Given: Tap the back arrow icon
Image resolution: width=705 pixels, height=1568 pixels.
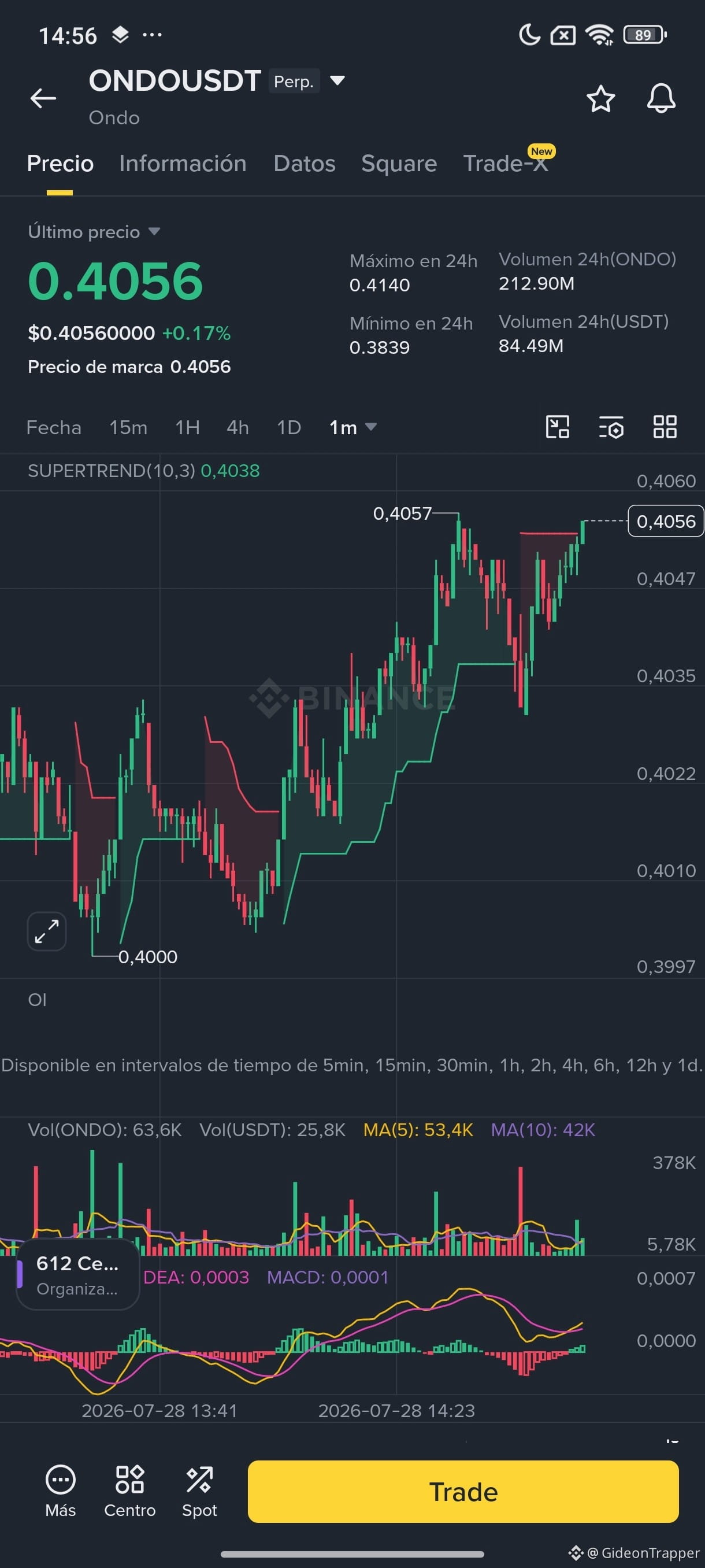Looking at the screenshot, I should (x=43, y=98).
